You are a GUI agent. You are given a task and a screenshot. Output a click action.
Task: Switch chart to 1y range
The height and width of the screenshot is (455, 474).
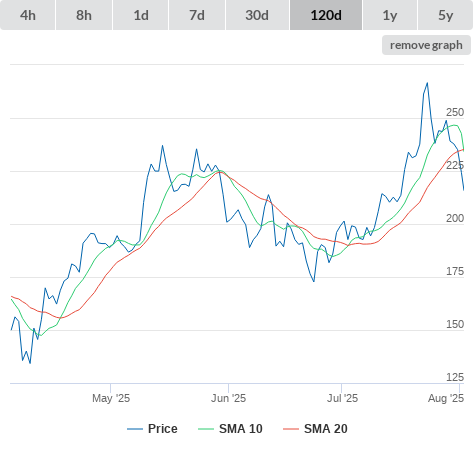(x=390, y=15)
